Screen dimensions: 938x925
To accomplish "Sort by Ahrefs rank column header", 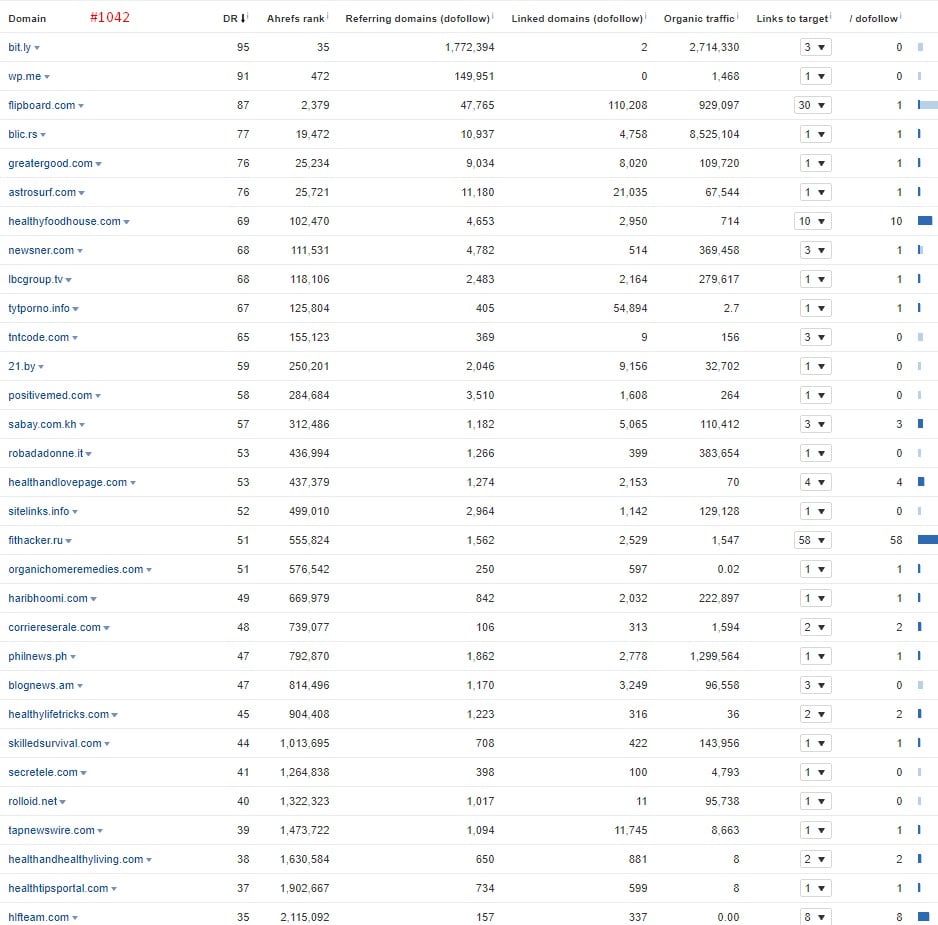I will pos(296,19).
